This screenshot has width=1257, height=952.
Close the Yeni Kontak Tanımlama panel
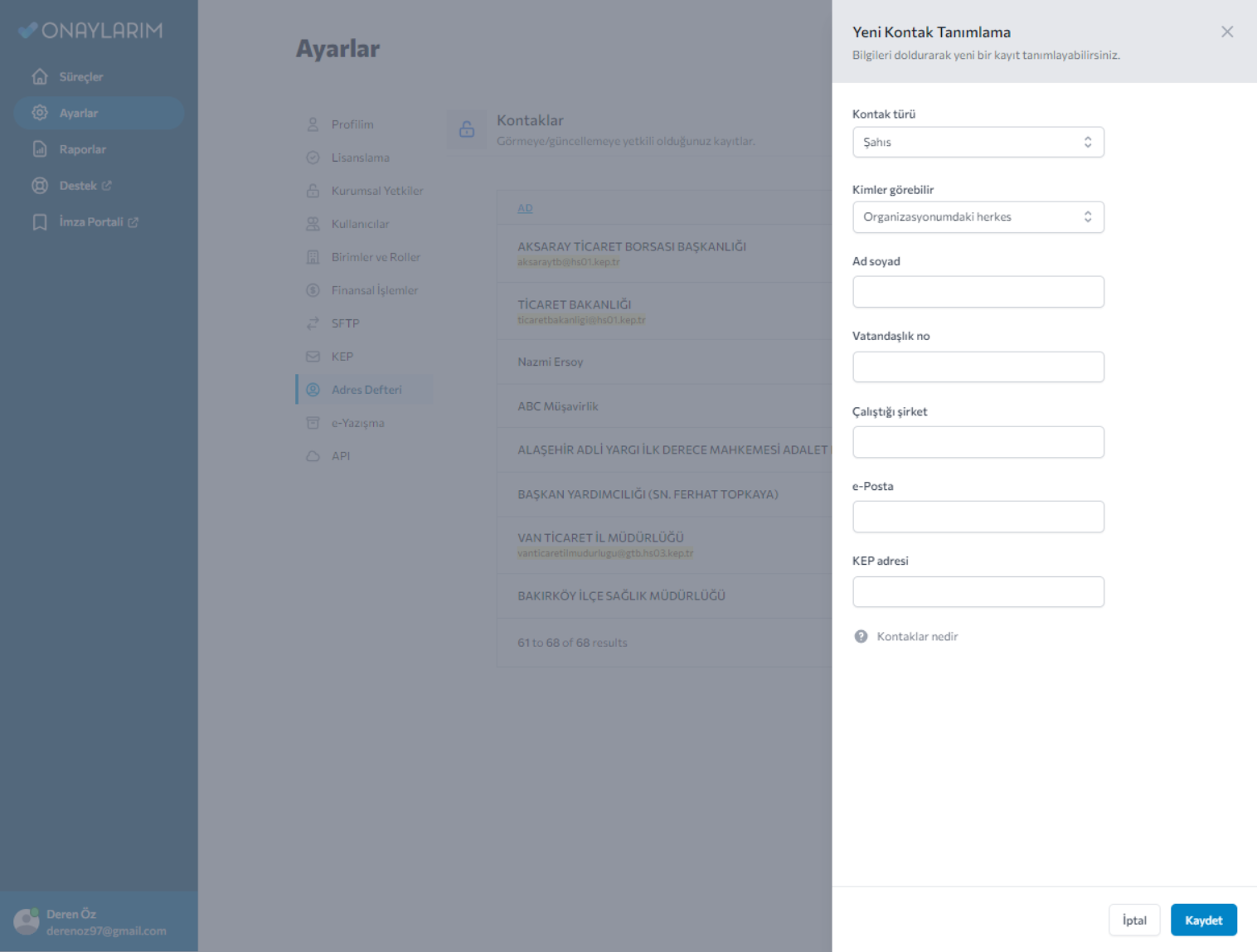1226,32
